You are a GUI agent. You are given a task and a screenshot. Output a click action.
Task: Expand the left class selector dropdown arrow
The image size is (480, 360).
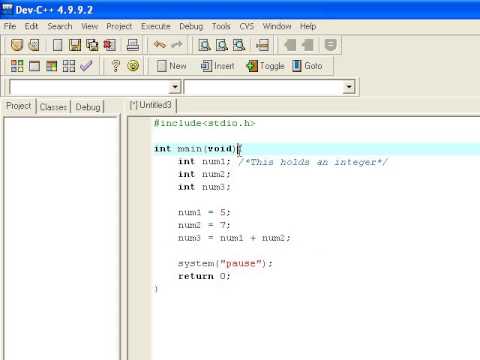click(x=175, y=87)
